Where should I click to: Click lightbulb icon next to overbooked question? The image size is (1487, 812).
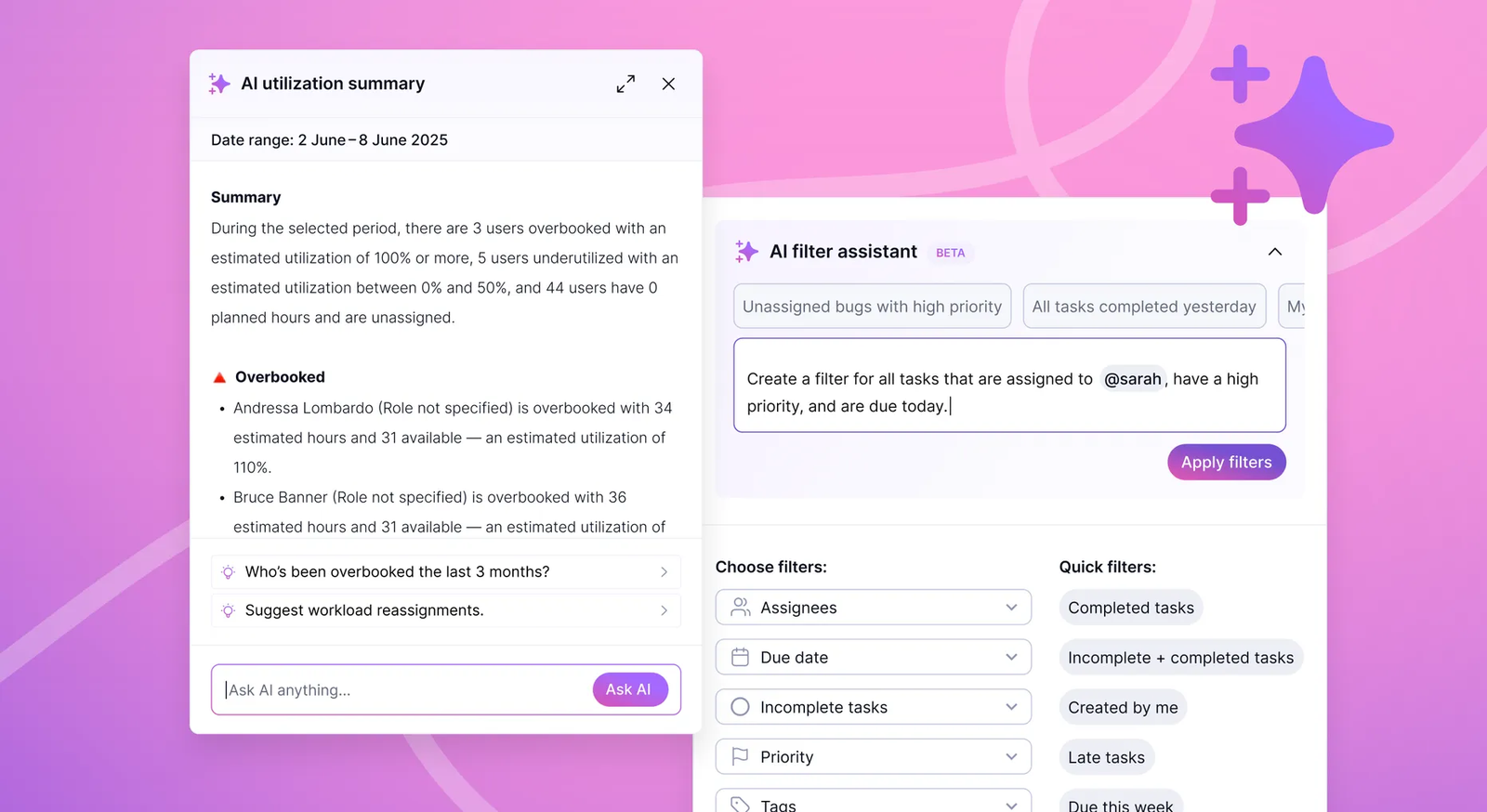click(x=229, y=572)
